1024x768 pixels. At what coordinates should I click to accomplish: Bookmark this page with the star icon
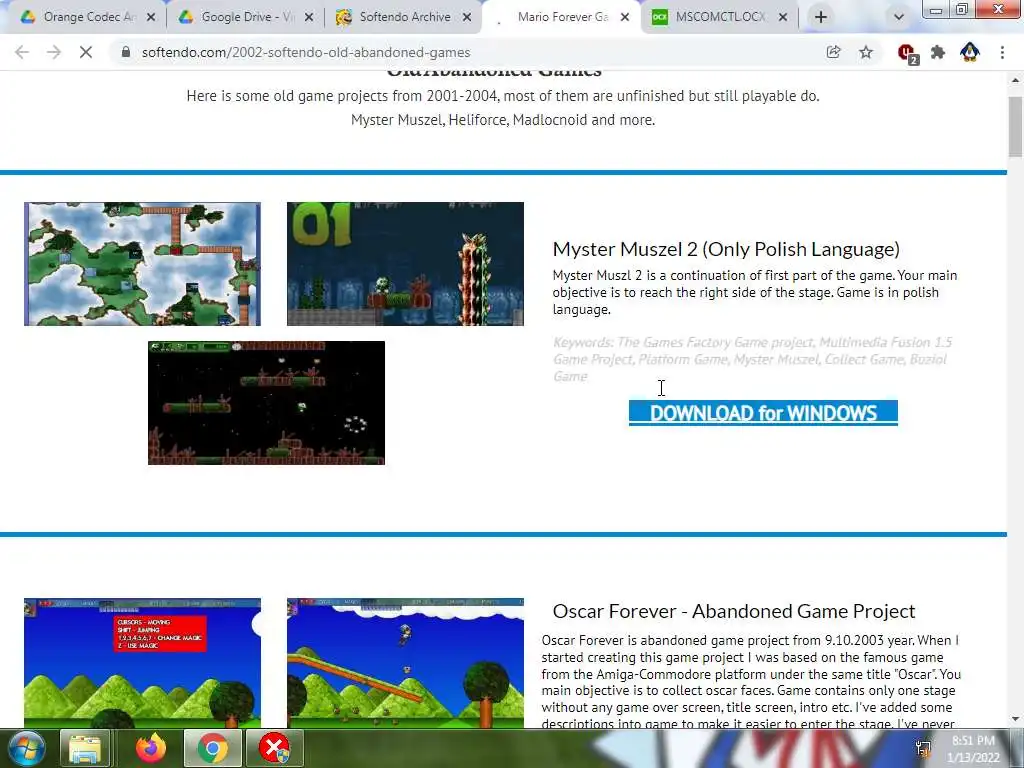(866, 52)
